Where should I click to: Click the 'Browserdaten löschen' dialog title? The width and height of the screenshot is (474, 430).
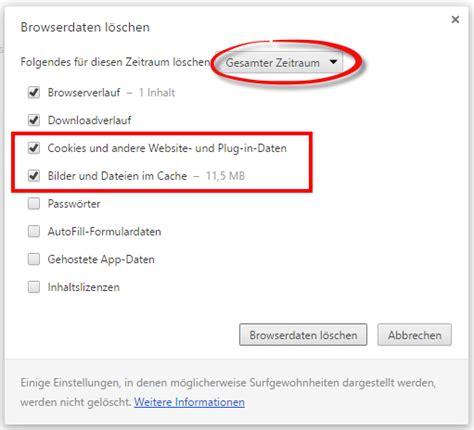[x=85, y=27]
